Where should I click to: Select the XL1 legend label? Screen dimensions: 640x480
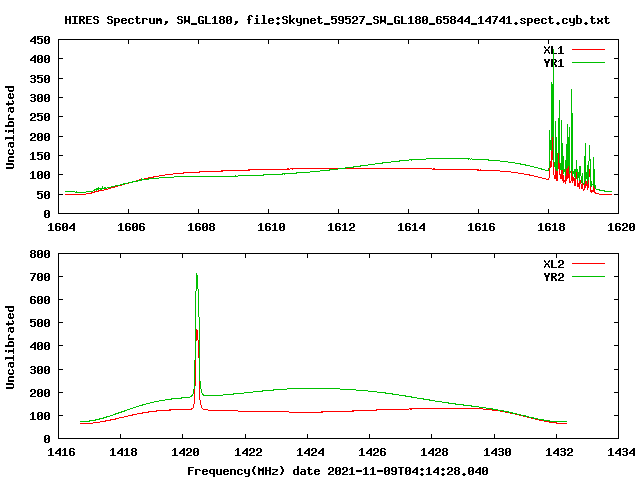[553, 50]
